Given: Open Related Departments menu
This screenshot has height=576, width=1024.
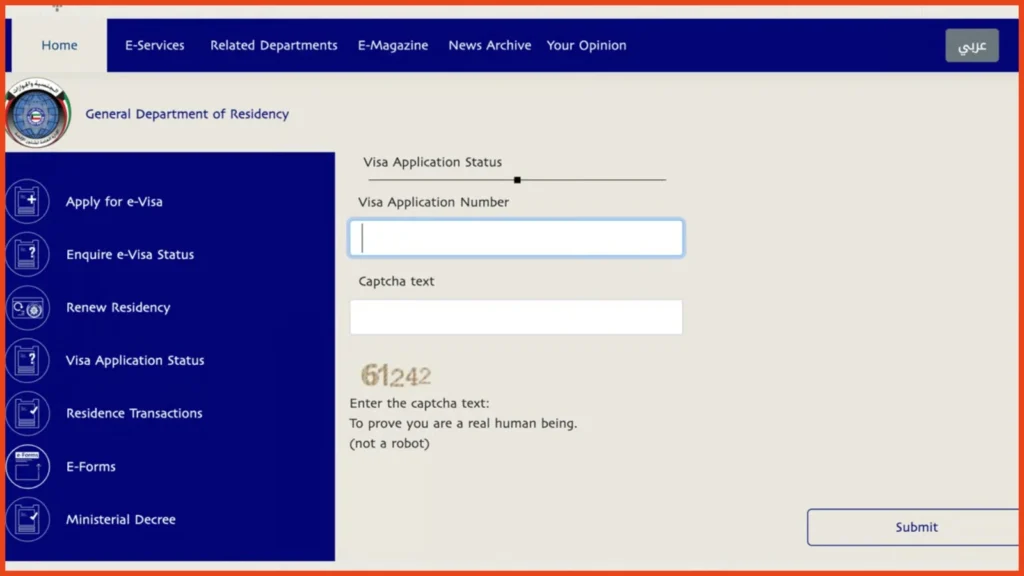Looking at the screenshot, I should (274, 45).
